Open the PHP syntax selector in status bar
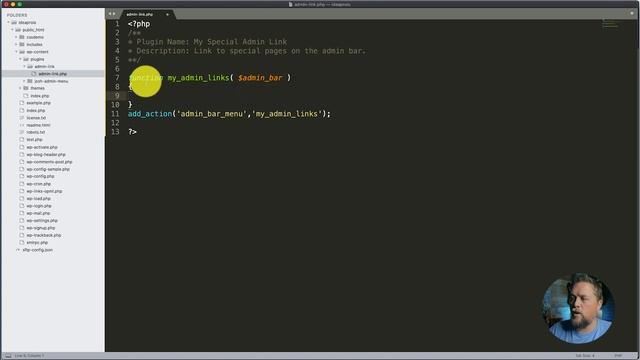The width and height of the screenshot is (640, 360). point(618,356)
